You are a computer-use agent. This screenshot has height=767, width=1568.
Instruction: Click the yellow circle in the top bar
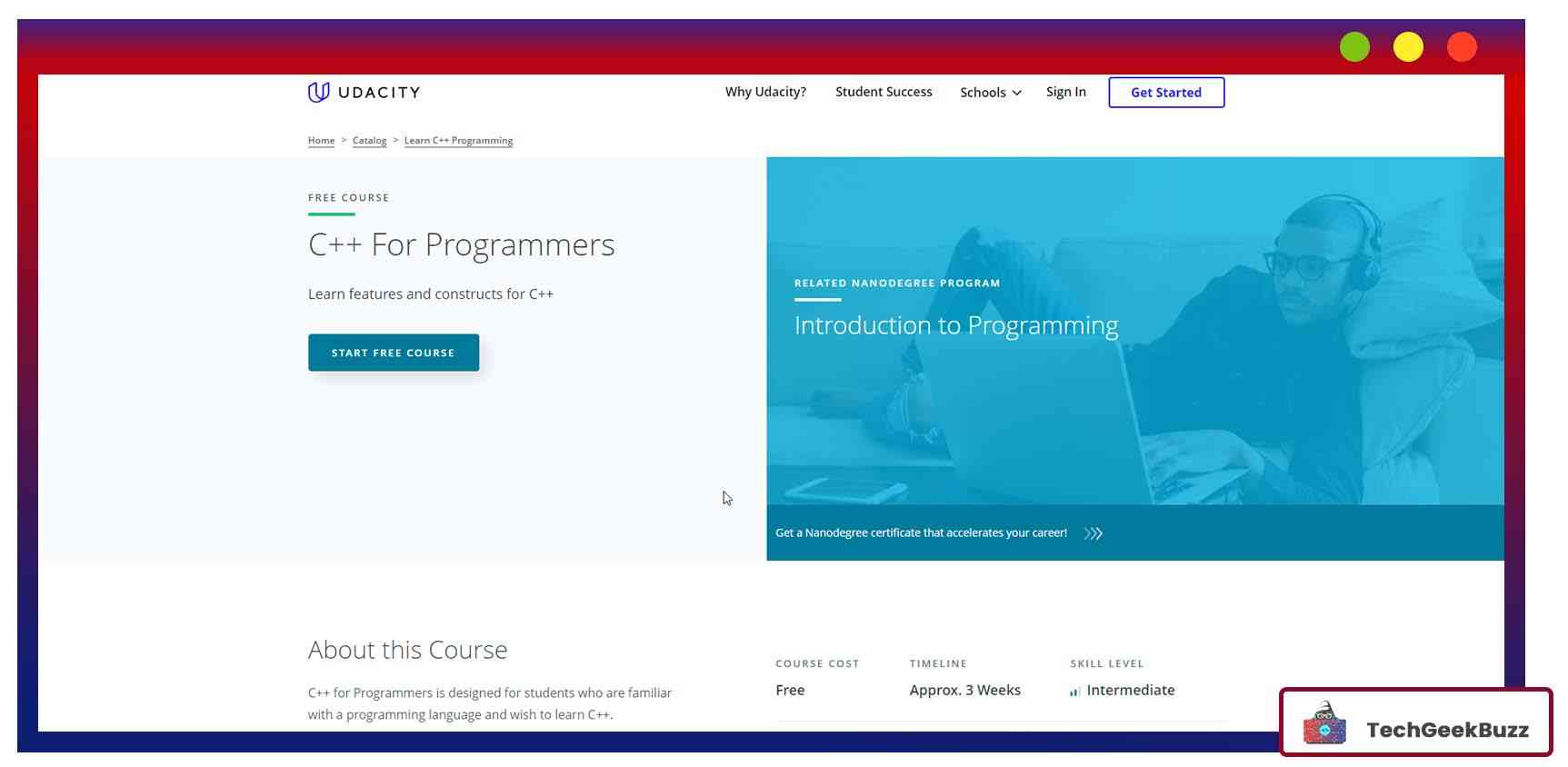pos(1407,47)
